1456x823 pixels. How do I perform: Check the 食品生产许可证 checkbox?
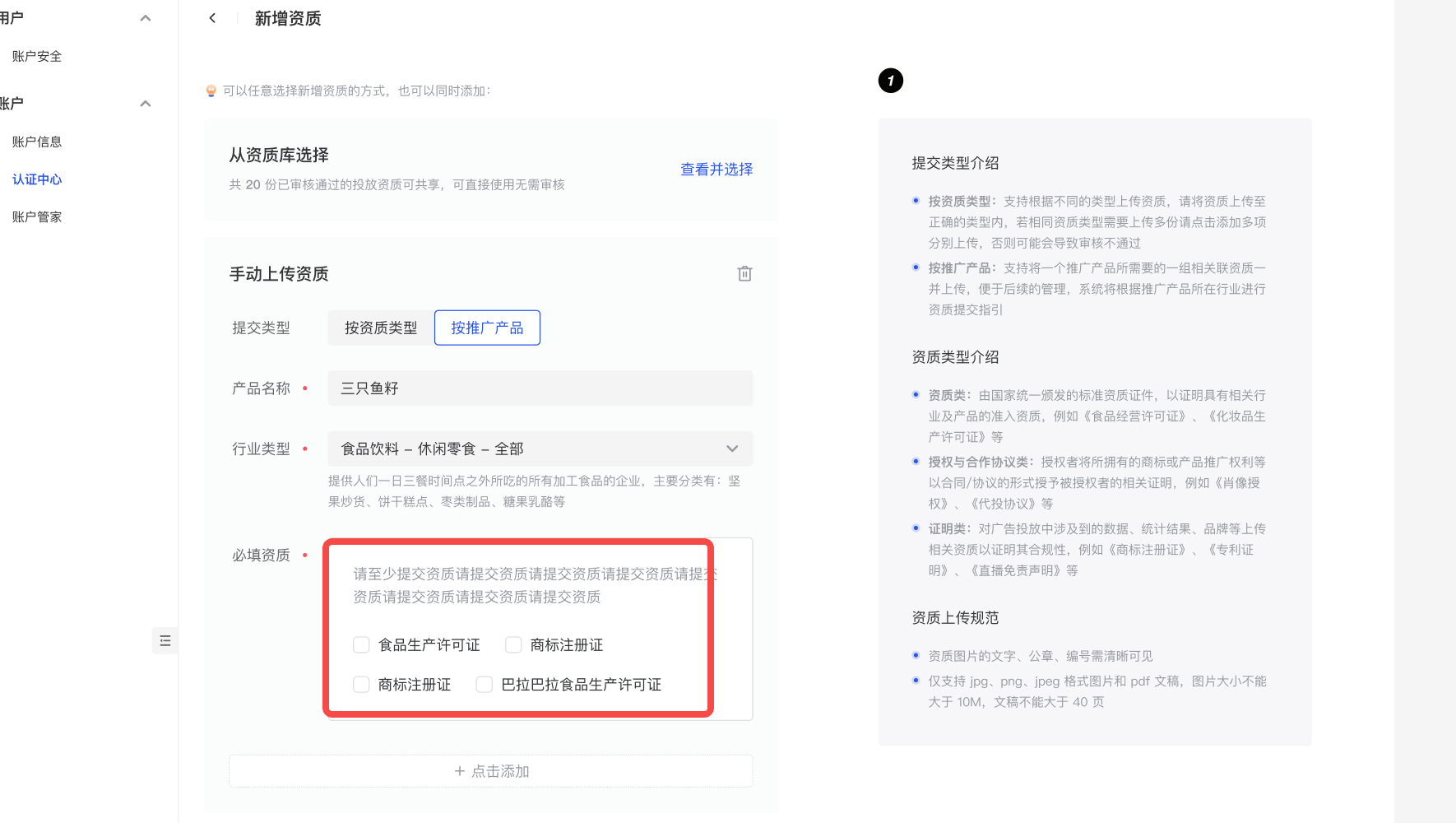coord(361,645)
